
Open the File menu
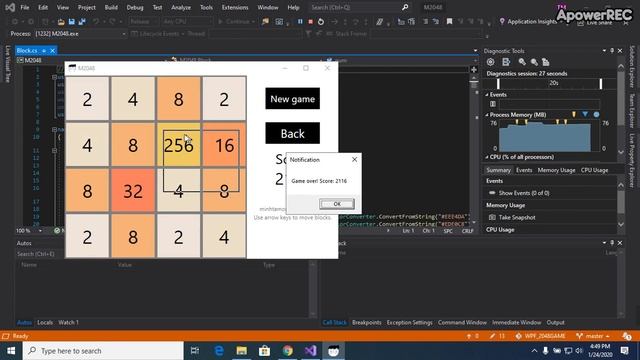coord(24,7)
